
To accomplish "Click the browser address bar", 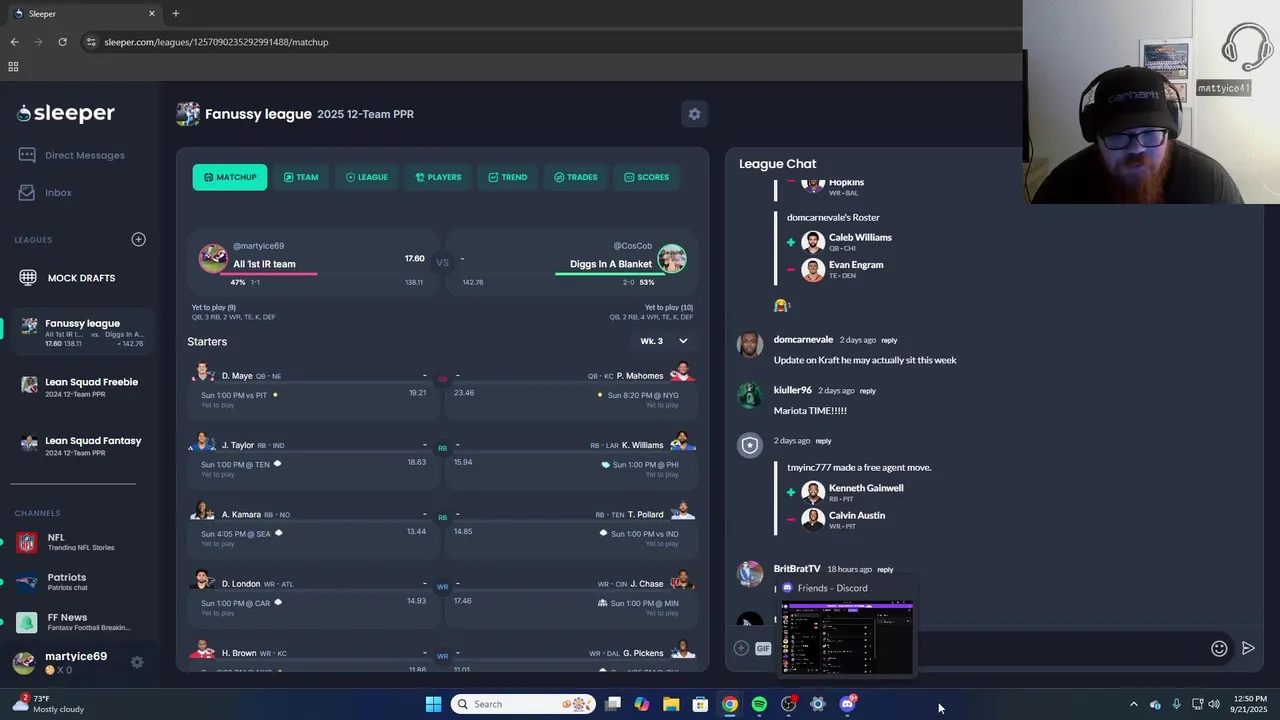I will [x=550, y=42].
